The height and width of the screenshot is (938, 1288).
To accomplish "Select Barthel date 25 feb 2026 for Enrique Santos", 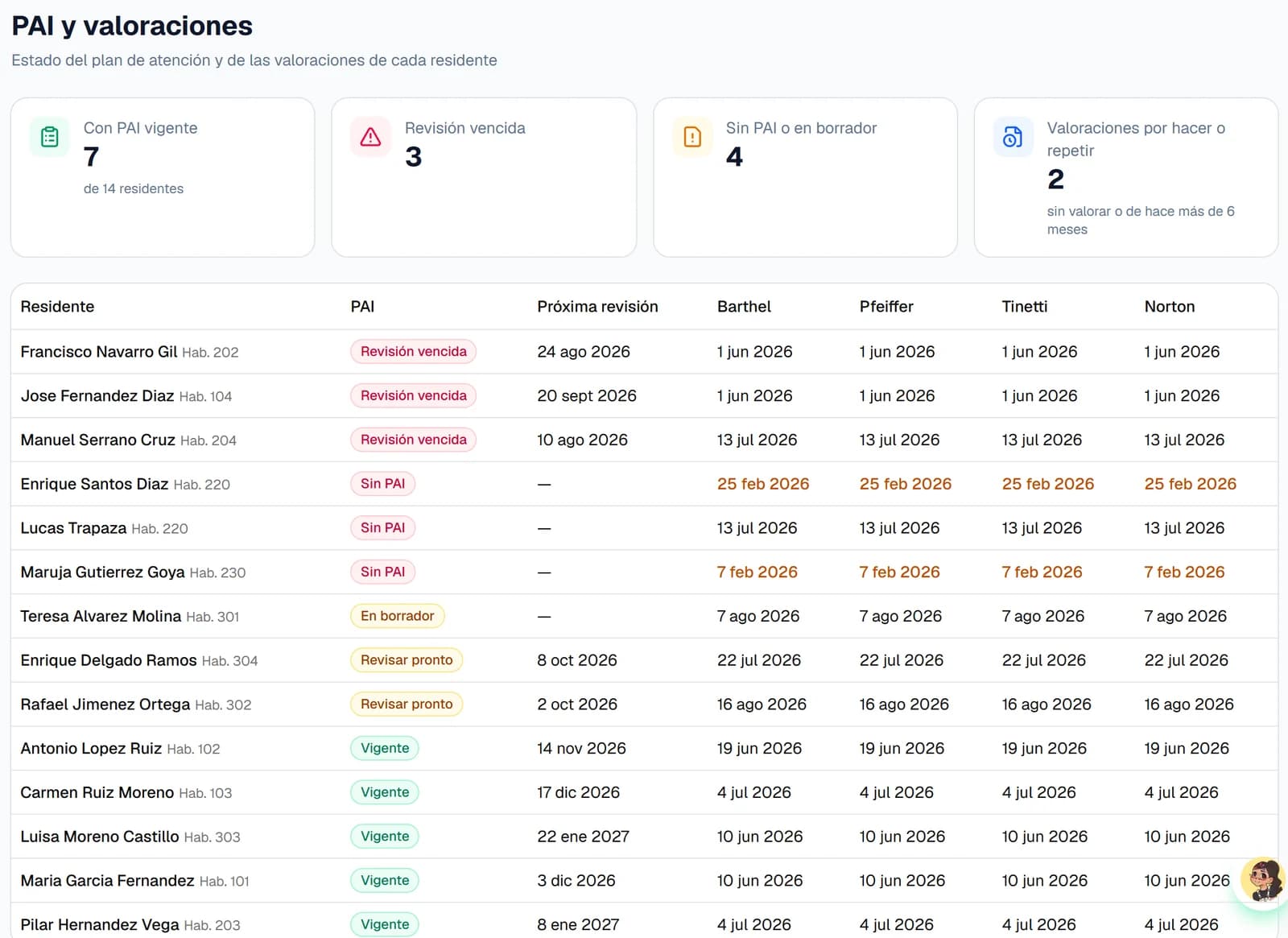I will pos(763,484).
